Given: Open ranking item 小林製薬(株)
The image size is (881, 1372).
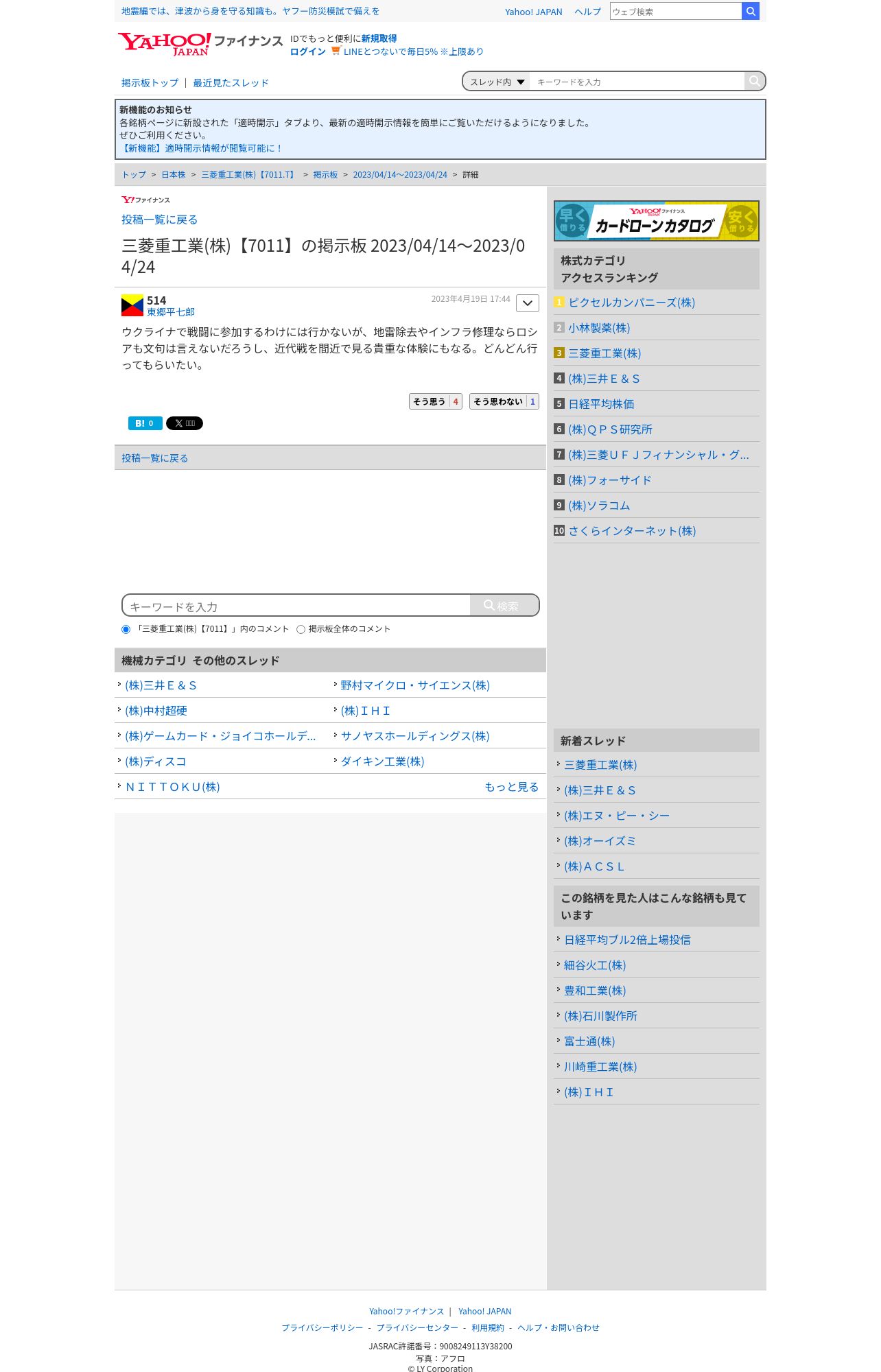Looking at the screenshot, I should (x=599, y=328).
